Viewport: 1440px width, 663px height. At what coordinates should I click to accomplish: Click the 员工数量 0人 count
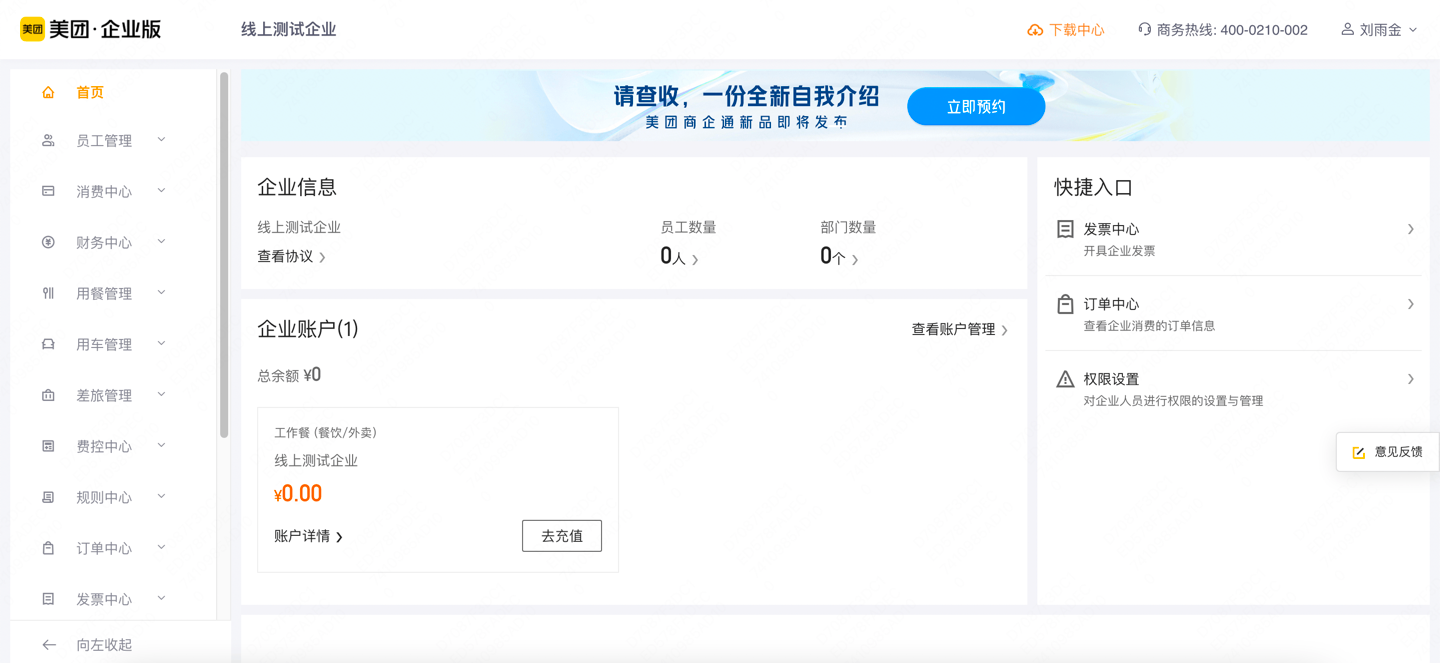point(679,257)
